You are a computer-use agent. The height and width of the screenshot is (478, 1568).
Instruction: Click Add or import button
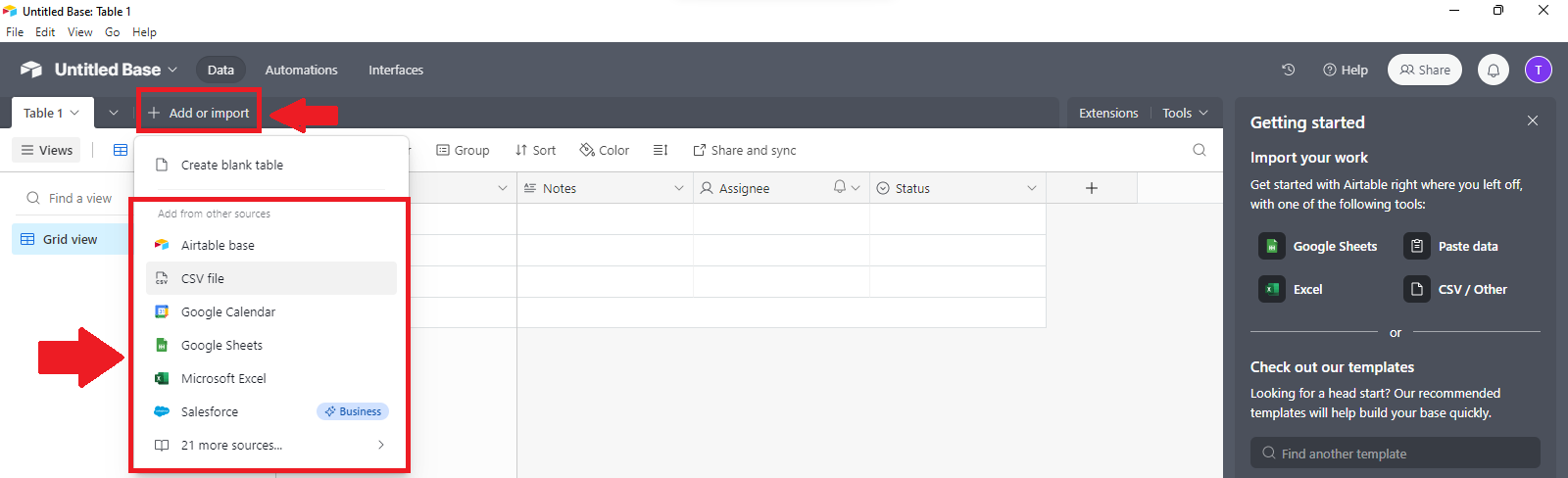199,113
